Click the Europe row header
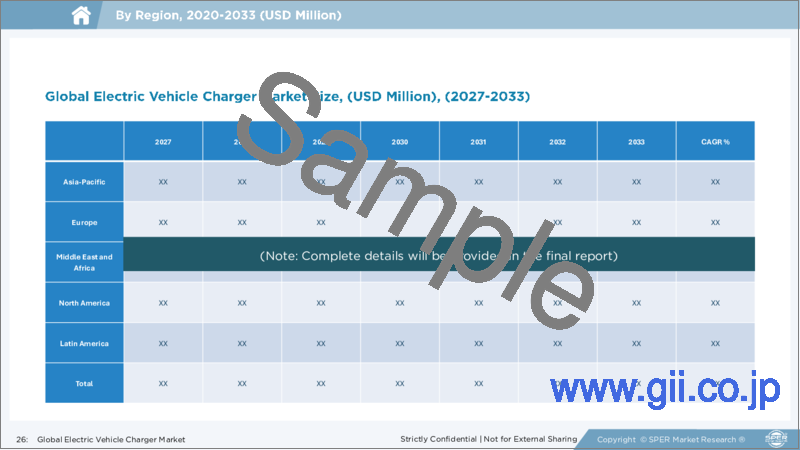This screenshot has width=800, height=450. [84, 222]
